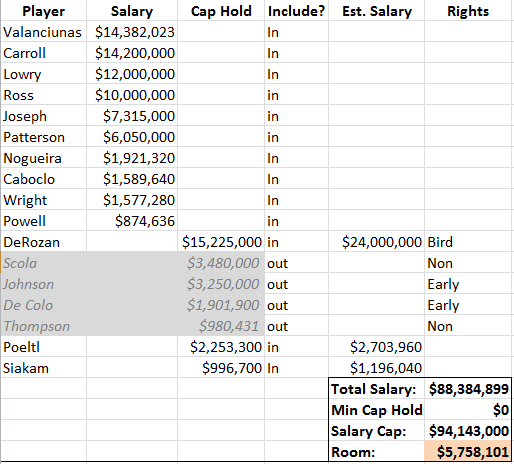Select DeRozan's $24,000,000 estimated salary cell

click(377, 242)
